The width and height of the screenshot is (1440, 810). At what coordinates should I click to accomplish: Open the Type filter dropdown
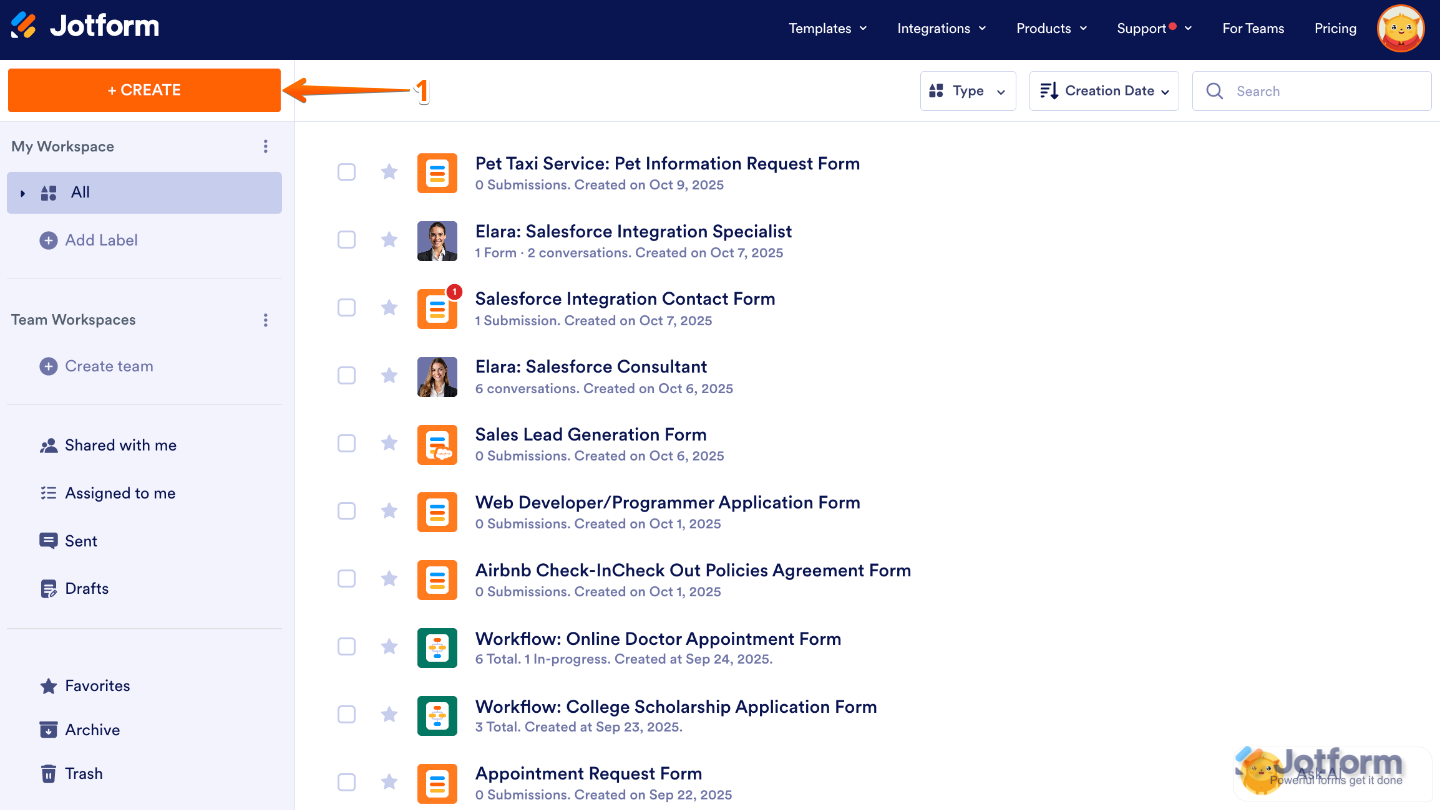pos(968,91)
